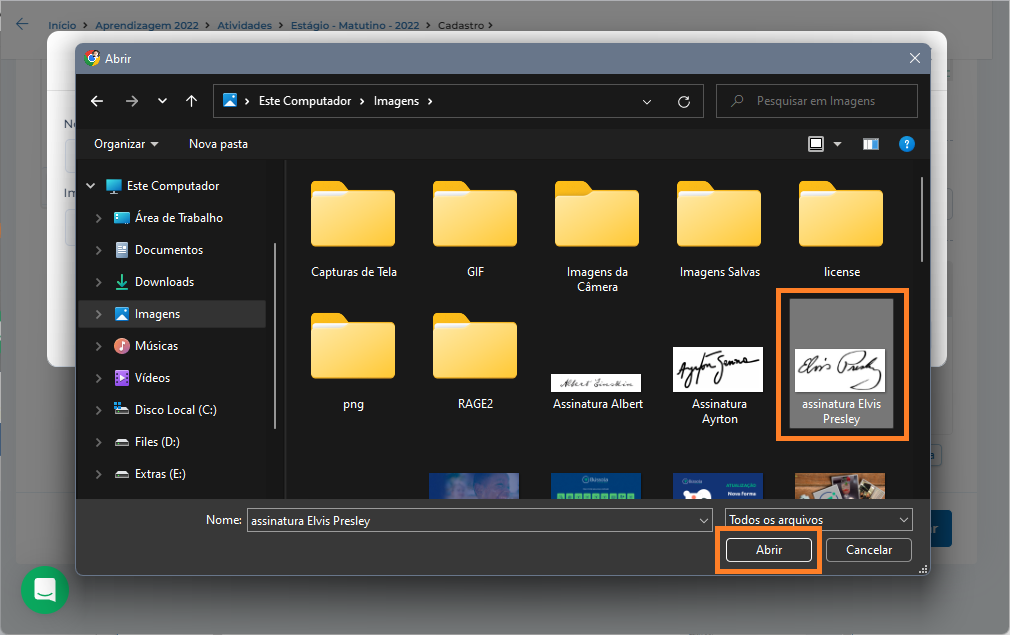
Task: Click Imagens in the address bar
Action: click(x=396, y=101)
